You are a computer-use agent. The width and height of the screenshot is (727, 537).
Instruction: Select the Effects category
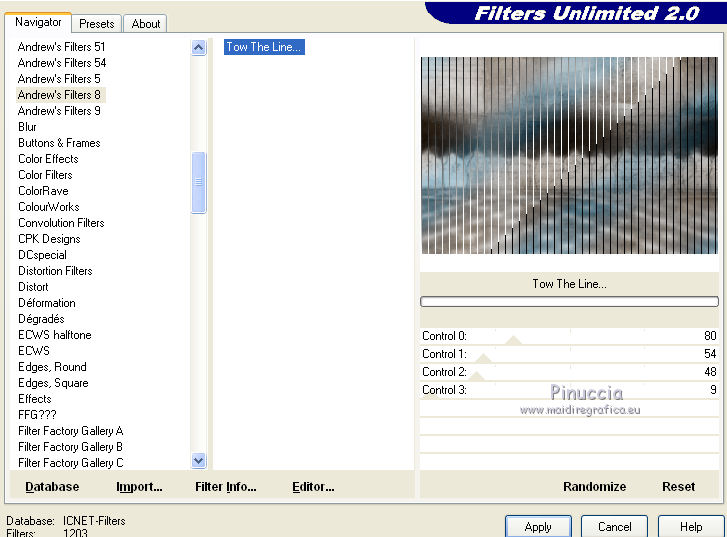click(35, 399)
